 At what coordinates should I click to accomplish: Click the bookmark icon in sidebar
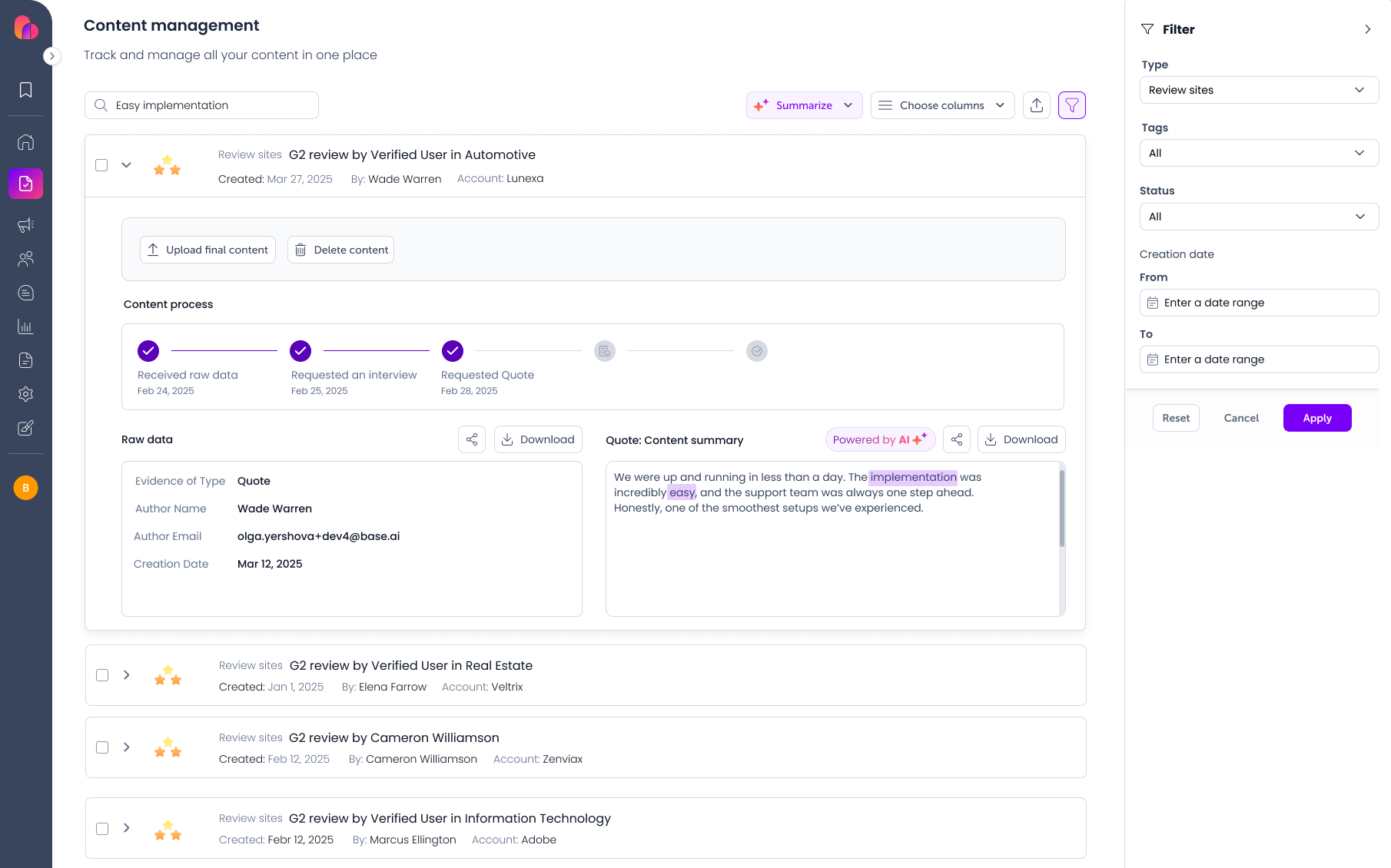(25, 90)
